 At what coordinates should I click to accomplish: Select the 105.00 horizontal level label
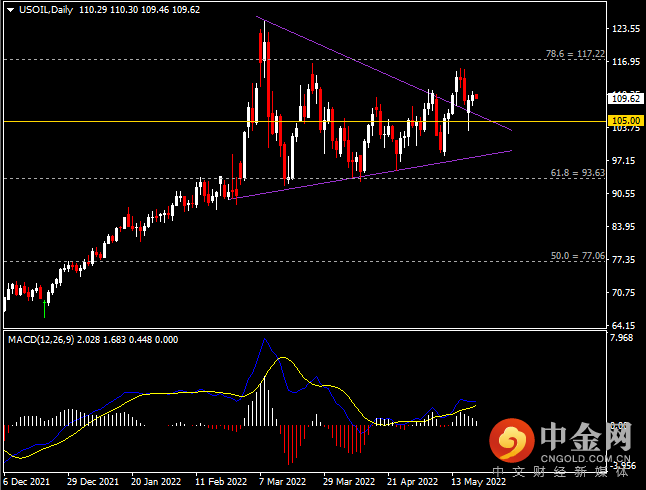pos(624,120)
